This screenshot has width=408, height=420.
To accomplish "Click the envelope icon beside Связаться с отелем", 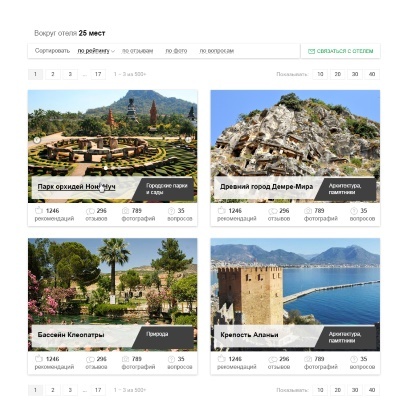I will pyautogui.click(x=311, y=51).
